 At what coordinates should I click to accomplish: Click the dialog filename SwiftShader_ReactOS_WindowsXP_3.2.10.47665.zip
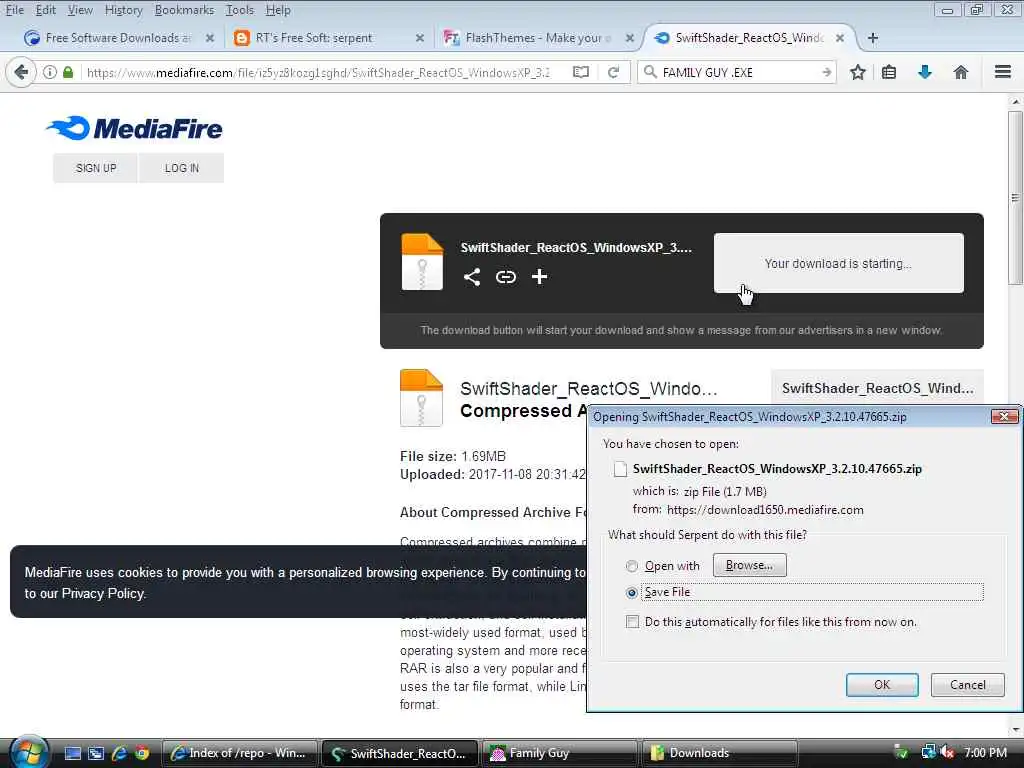(x=777, y=468)
